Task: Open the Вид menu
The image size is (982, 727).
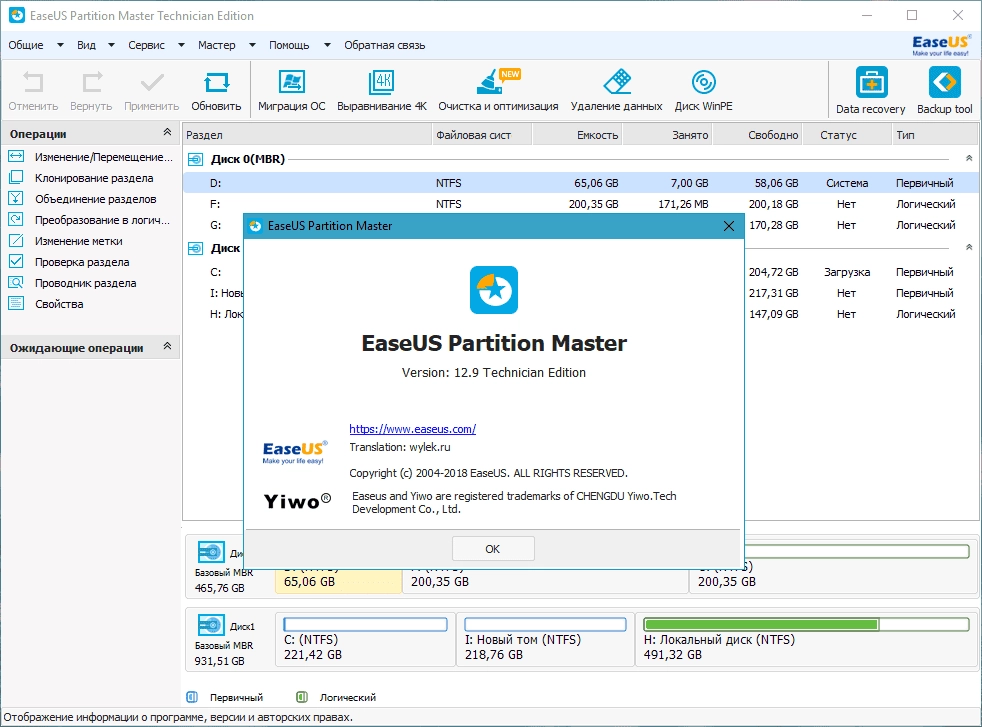Action: click(x=86, y=45)
